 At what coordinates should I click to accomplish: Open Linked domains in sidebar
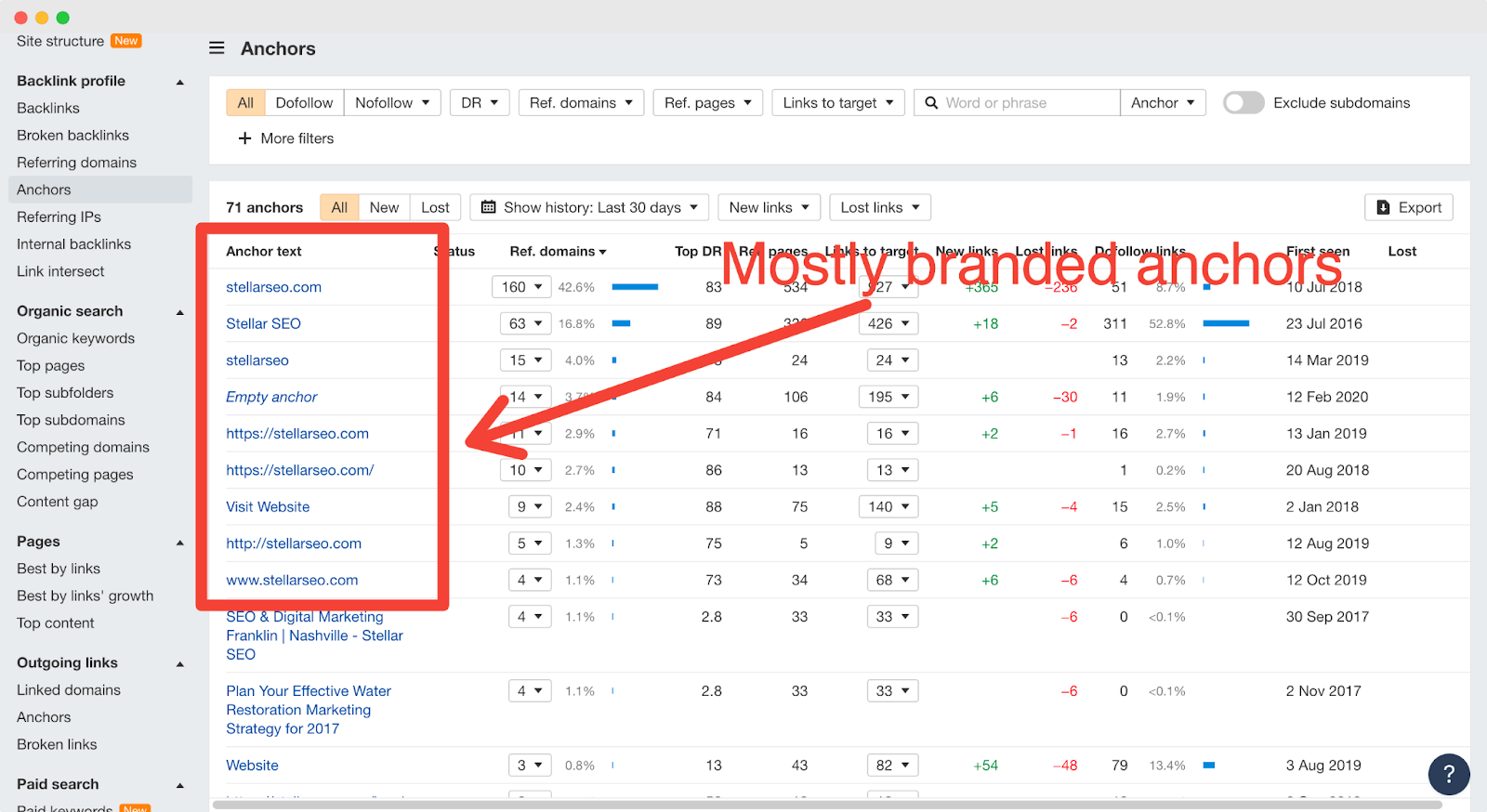point(69,690)
